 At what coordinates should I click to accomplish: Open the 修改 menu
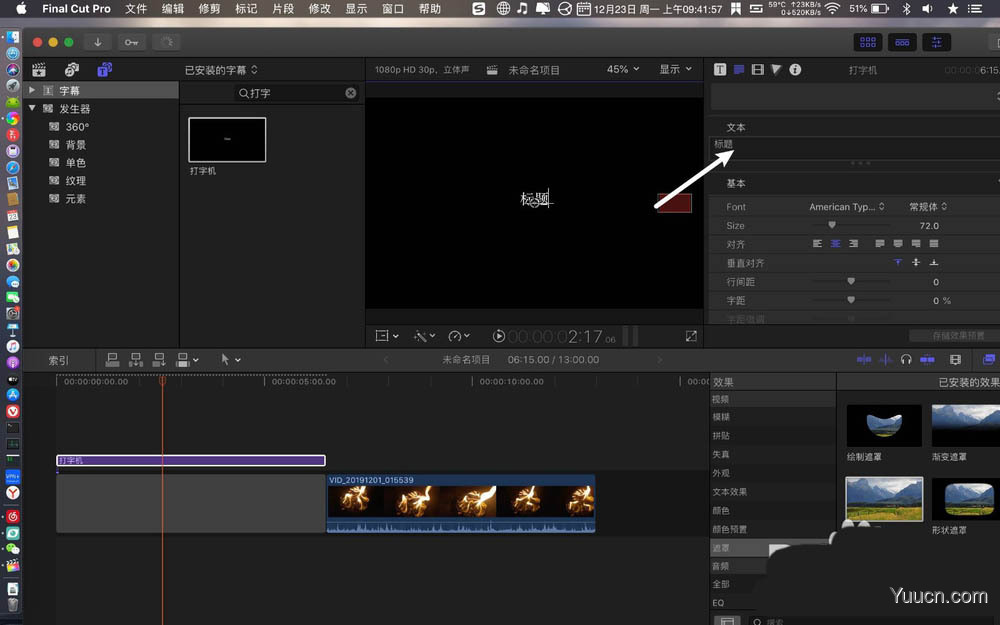[x=320, y=8]
